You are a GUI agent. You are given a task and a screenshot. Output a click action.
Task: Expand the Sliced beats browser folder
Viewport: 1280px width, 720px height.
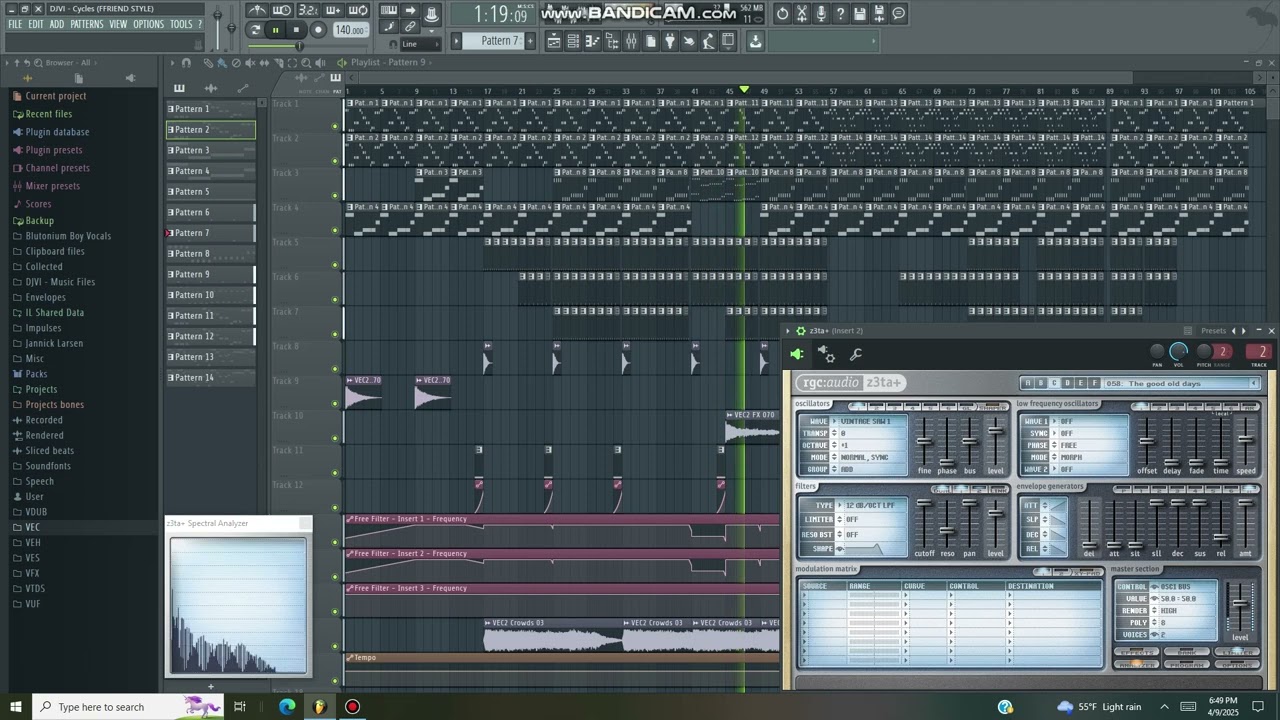click(x=50, y=451)
